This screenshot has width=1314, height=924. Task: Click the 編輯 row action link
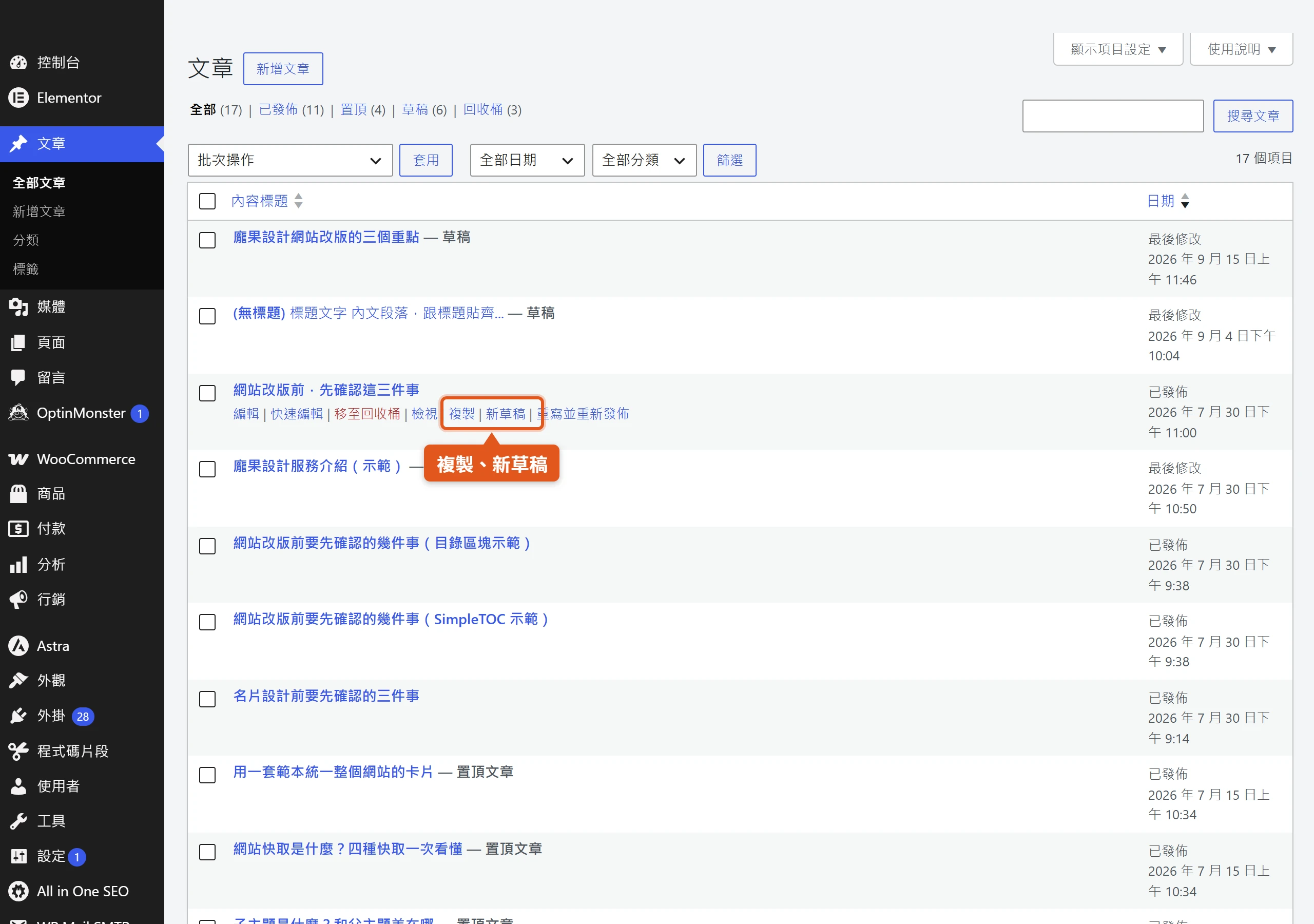(x=246, y=413)
